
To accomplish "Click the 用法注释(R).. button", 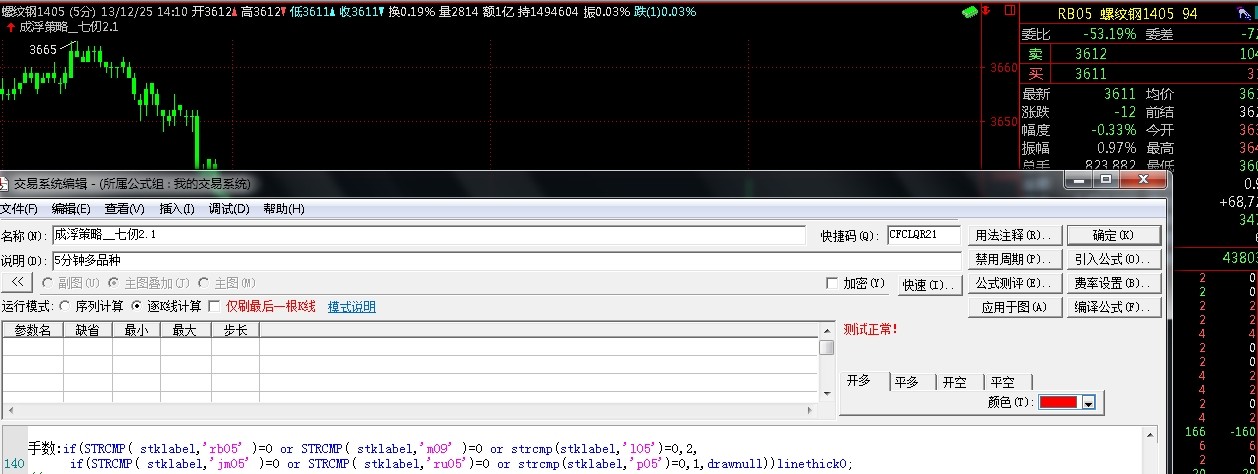I will (x=1015, y=235).
